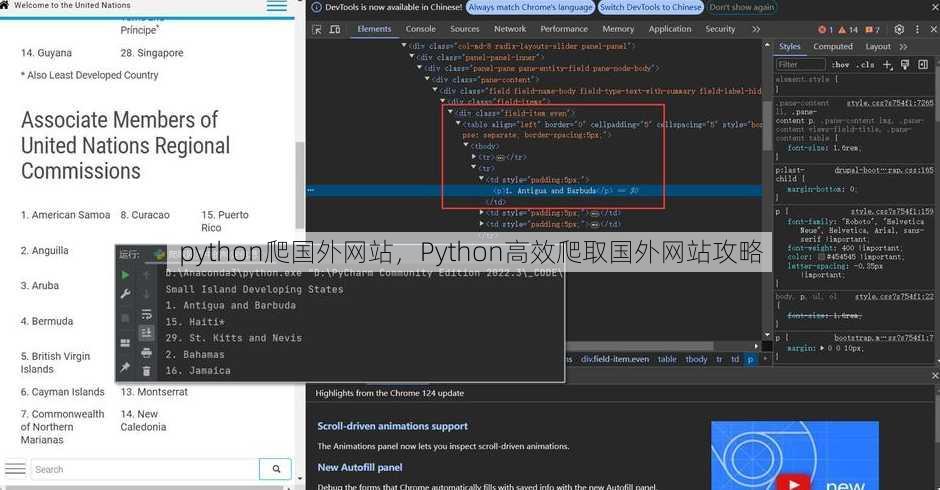This screenshot has height=490, width=940.
Task: Switch to the Console tab
Action: tap(420, 29)
